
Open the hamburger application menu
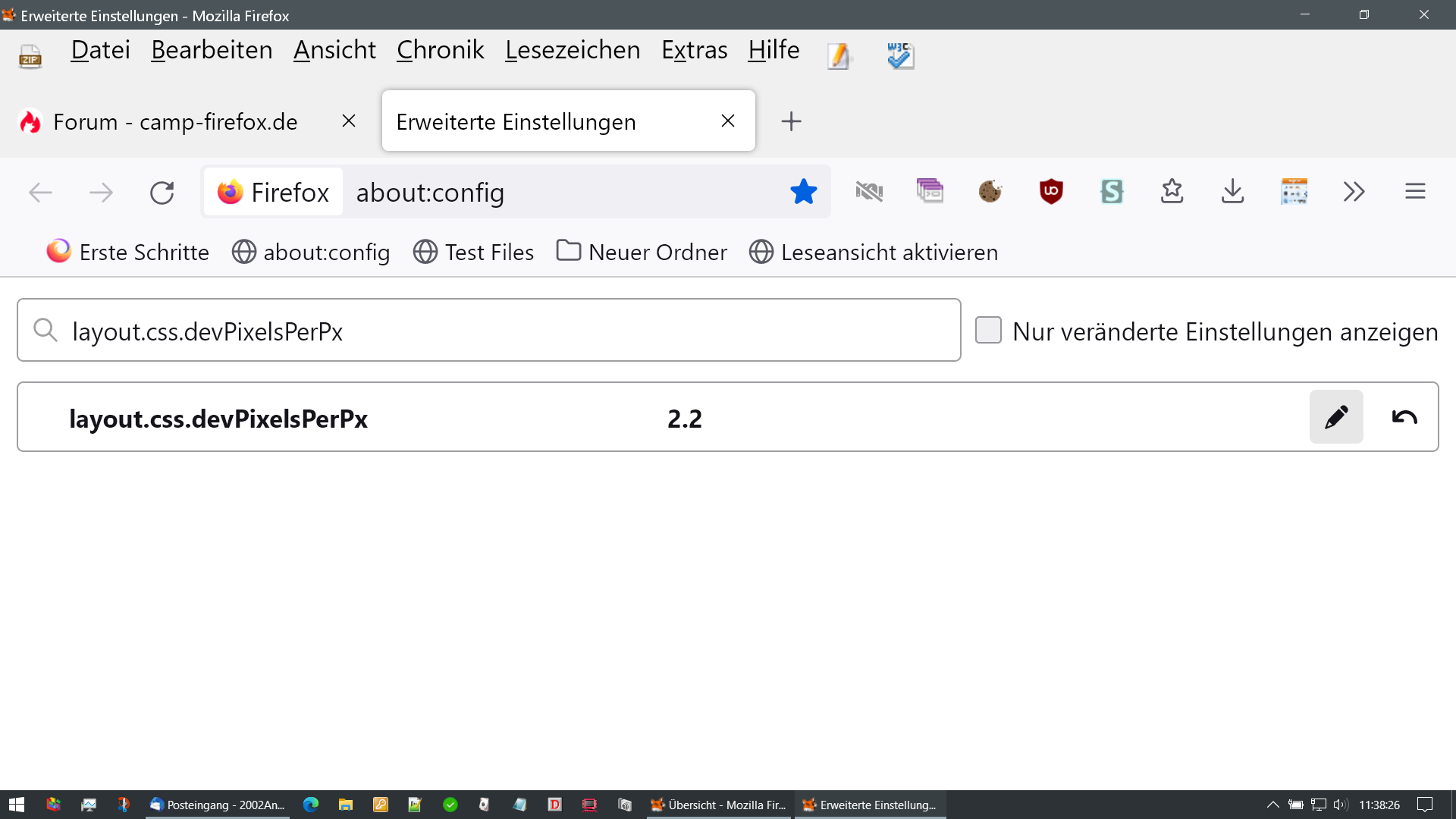(x=1414, y=192)
